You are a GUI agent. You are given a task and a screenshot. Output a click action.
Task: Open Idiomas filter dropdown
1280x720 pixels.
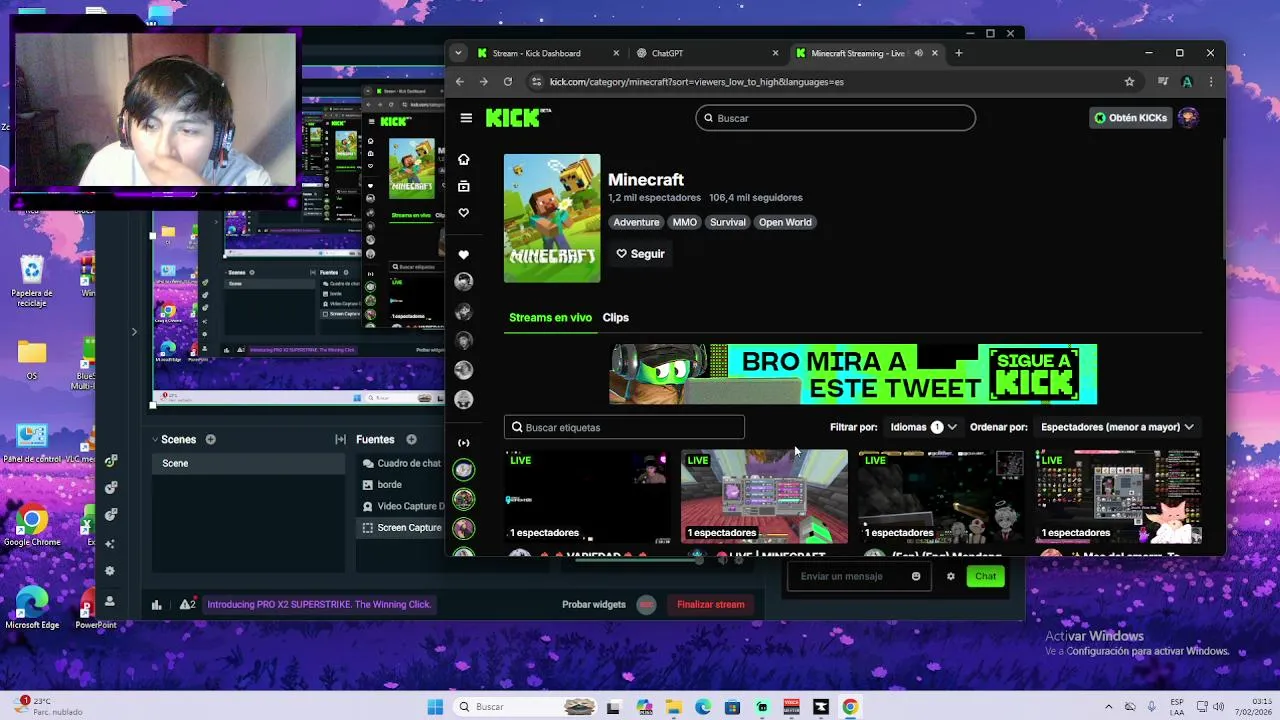923,427
